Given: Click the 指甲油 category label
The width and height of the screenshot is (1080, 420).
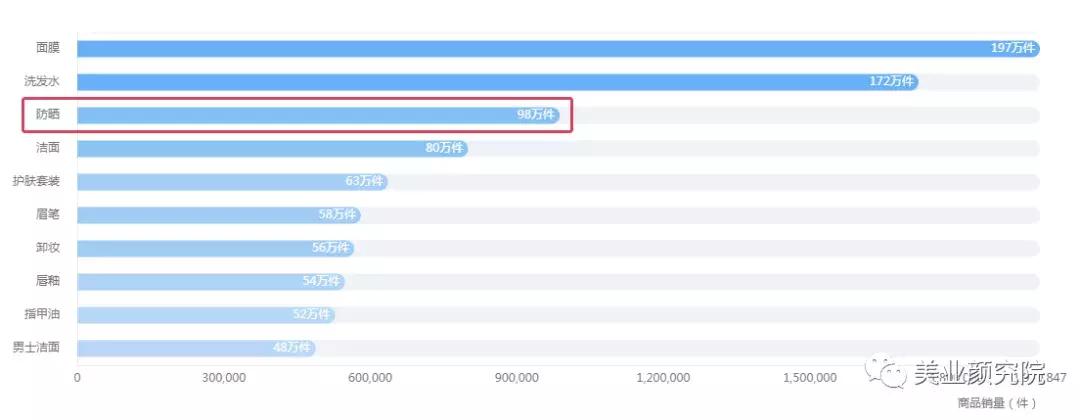Looking at the screenshot, I should coord(42,314).
